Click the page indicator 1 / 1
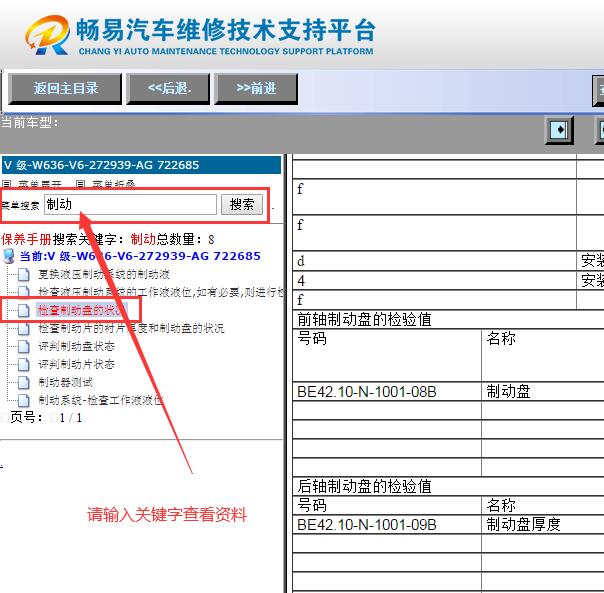The image size is (604, 593). [x=71, y=418]
